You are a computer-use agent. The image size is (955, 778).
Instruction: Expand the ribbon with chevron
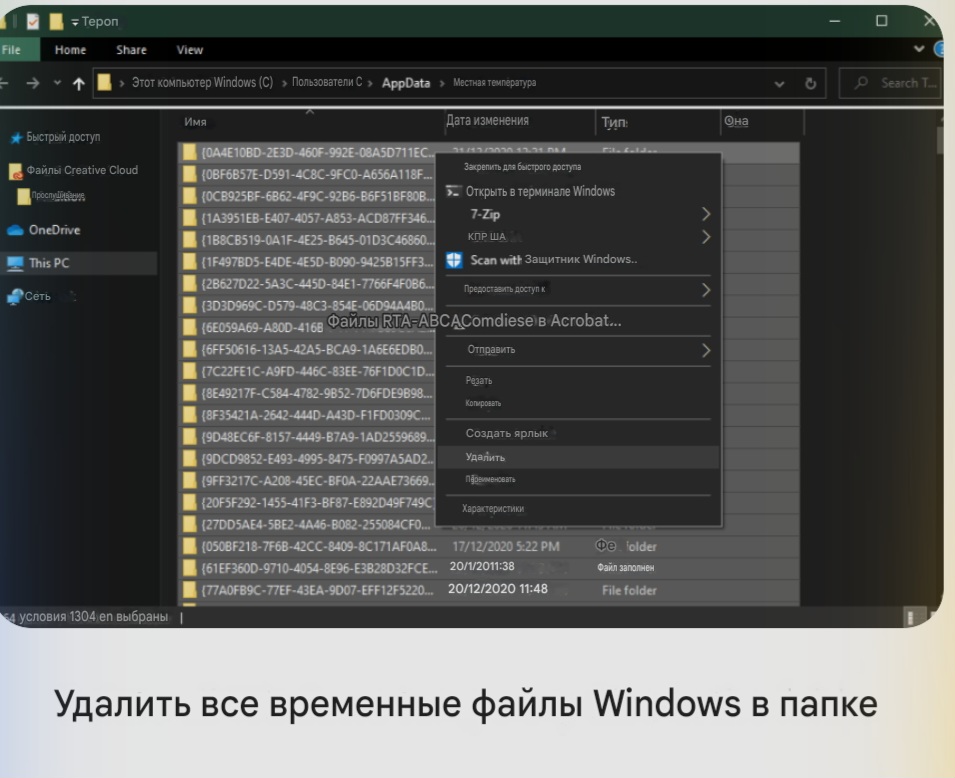tap(918, 49)
